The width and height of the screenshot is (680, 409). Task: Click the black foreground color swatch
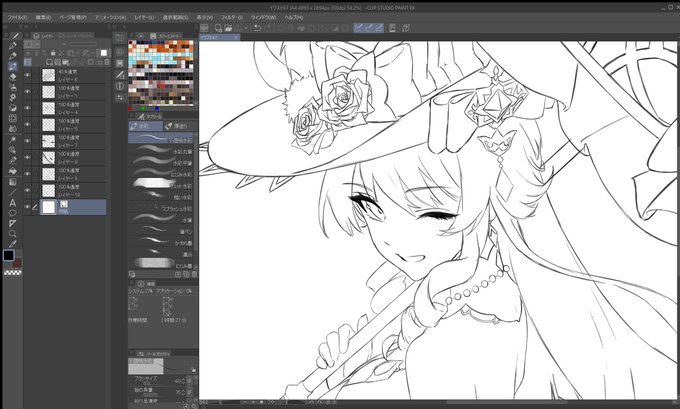(9, 255)
